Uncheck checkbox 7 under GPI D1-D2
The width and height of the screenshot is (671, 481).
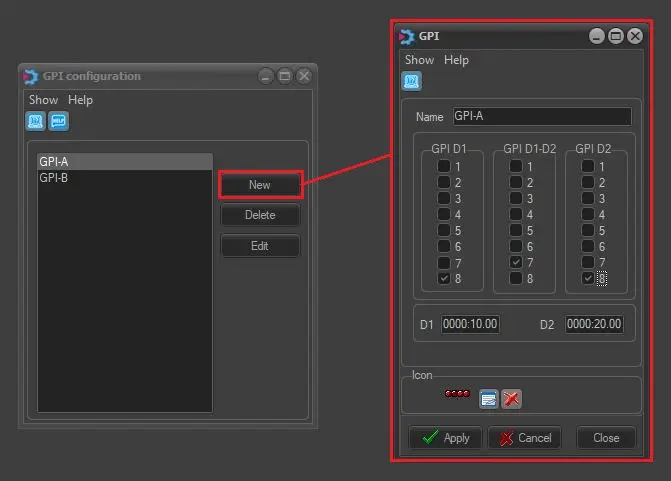point(516,262)
